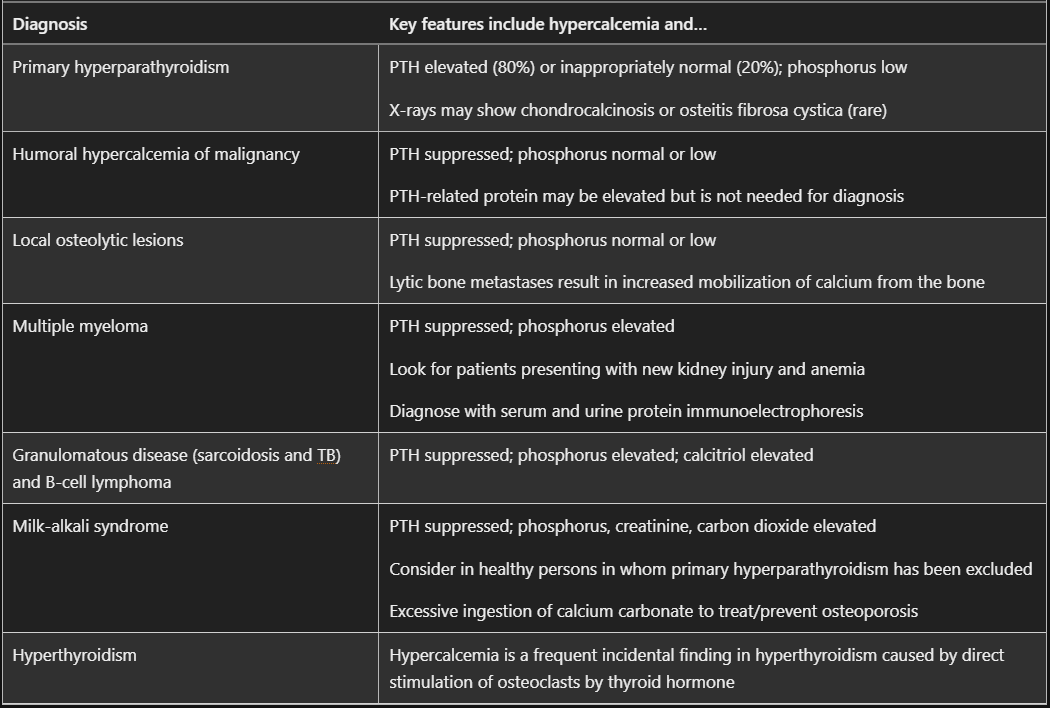This screenshot has width=1050, height=708.
Task: Click the protein immunoelectrophoresis line
Action: click(625, 411)
